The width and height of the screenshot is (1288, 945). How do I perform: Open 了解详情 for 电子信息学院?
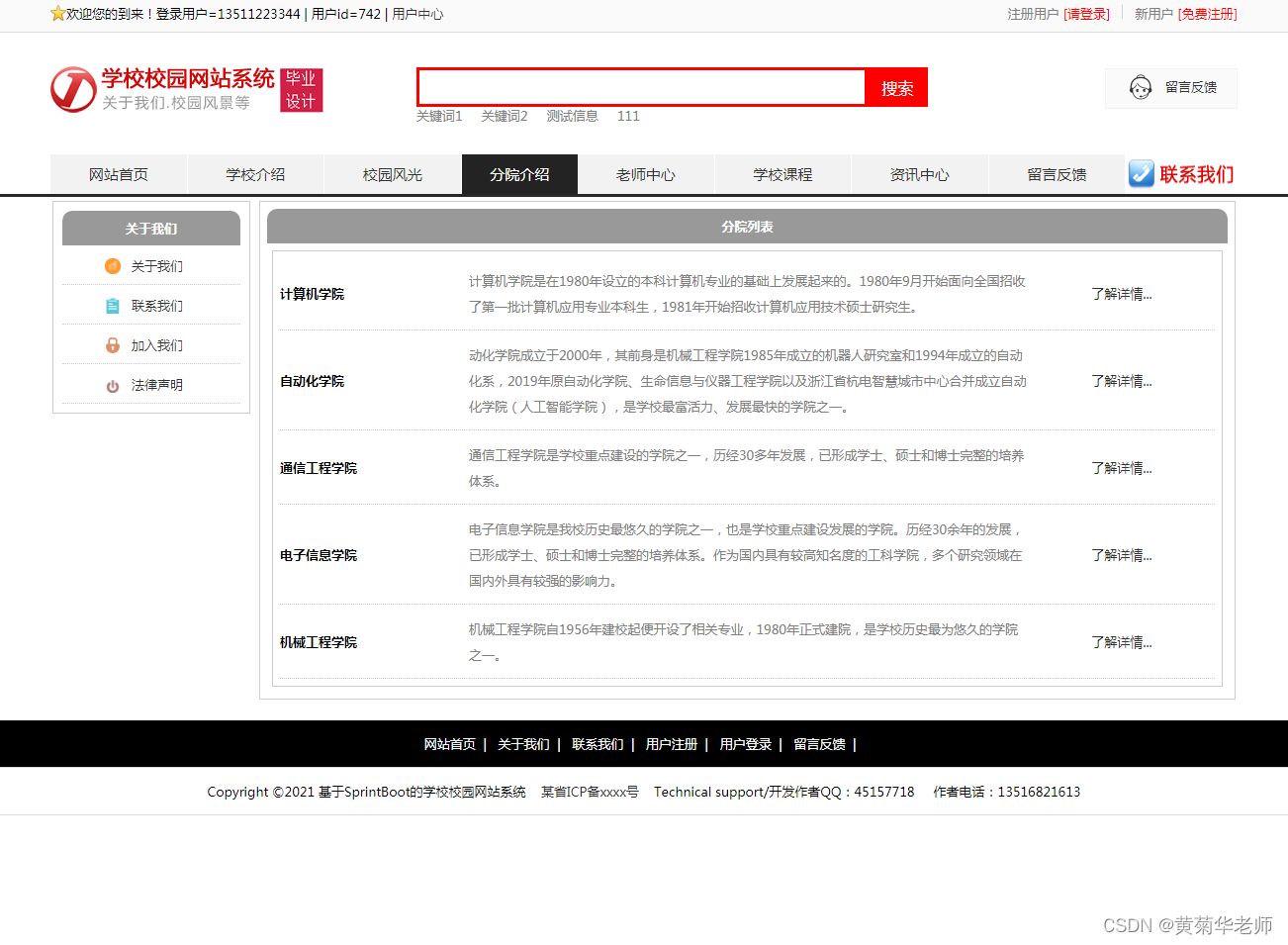point(1121,555)
